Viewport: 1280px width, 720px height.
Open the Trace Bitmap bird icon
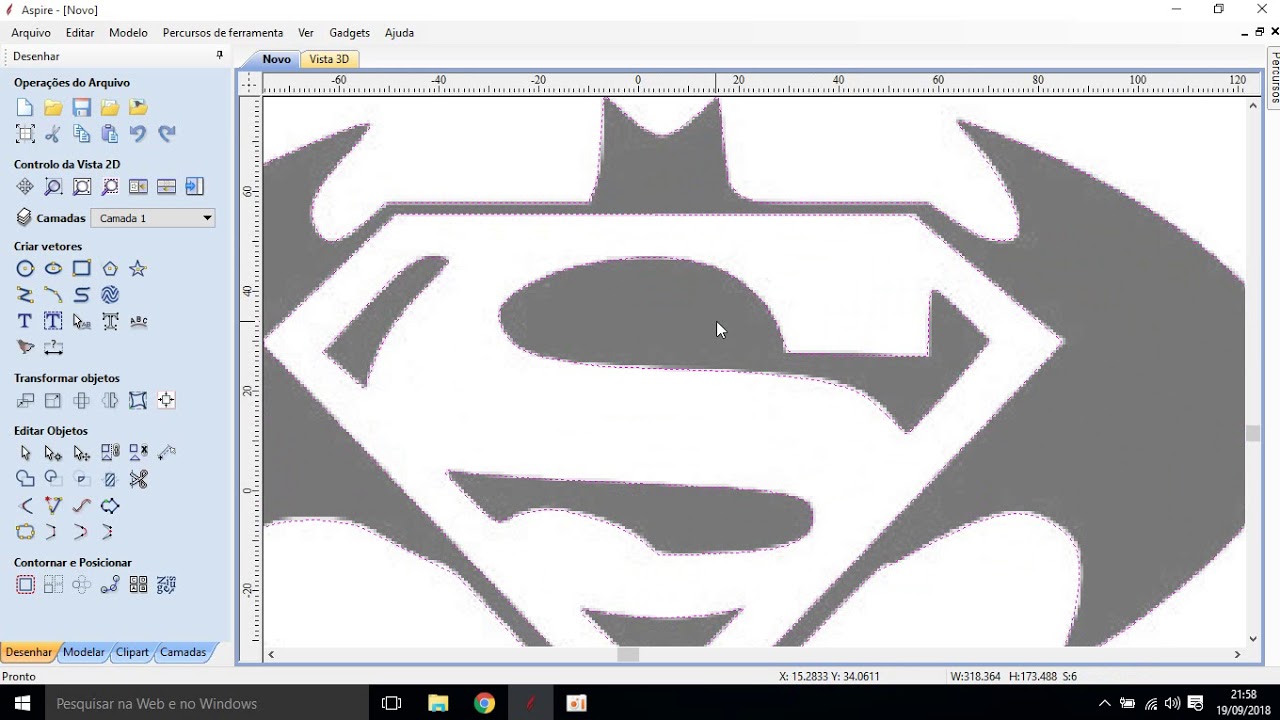coord(25,347)
